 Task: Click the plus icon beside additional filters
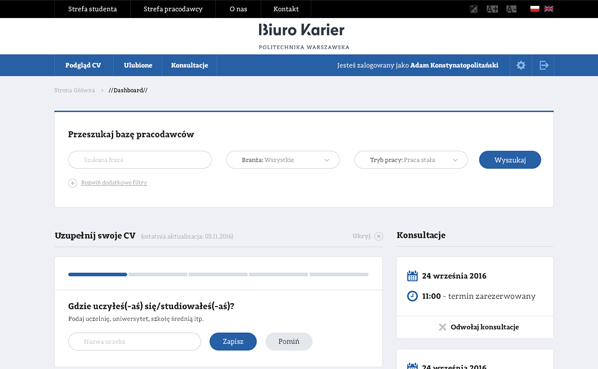pos(72,183)
